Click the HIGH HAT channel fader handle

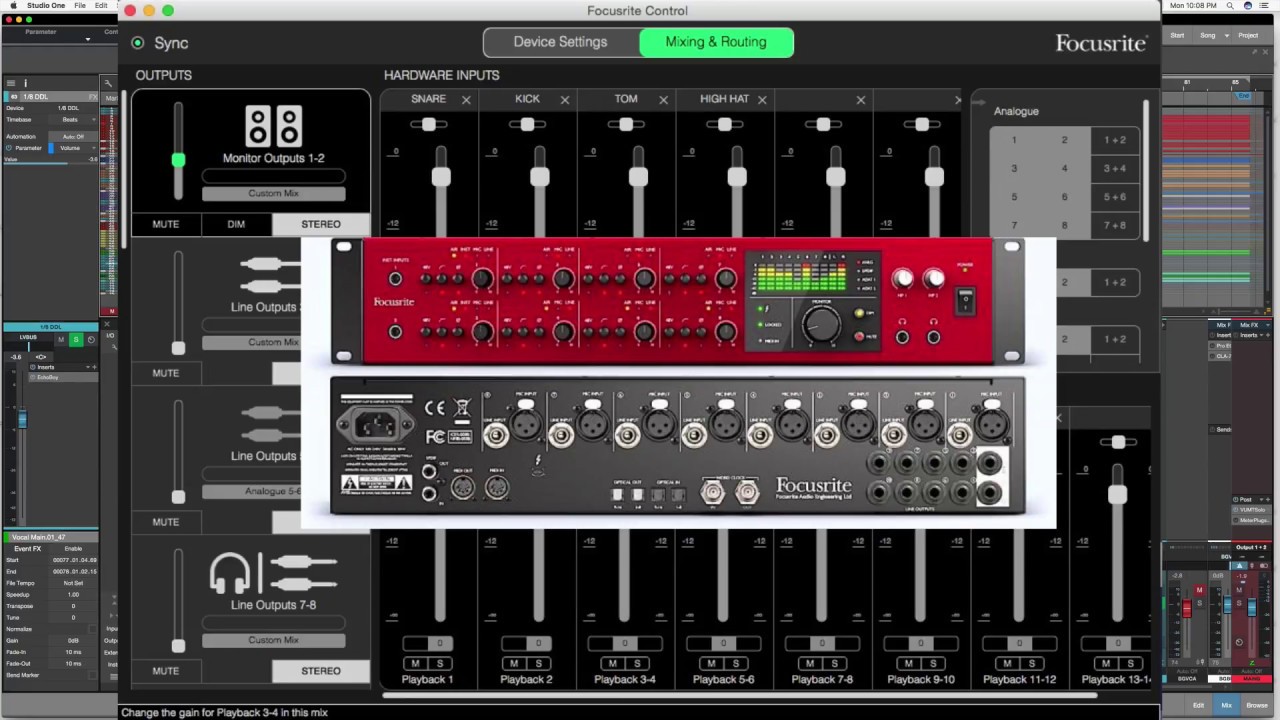(737, 177)
